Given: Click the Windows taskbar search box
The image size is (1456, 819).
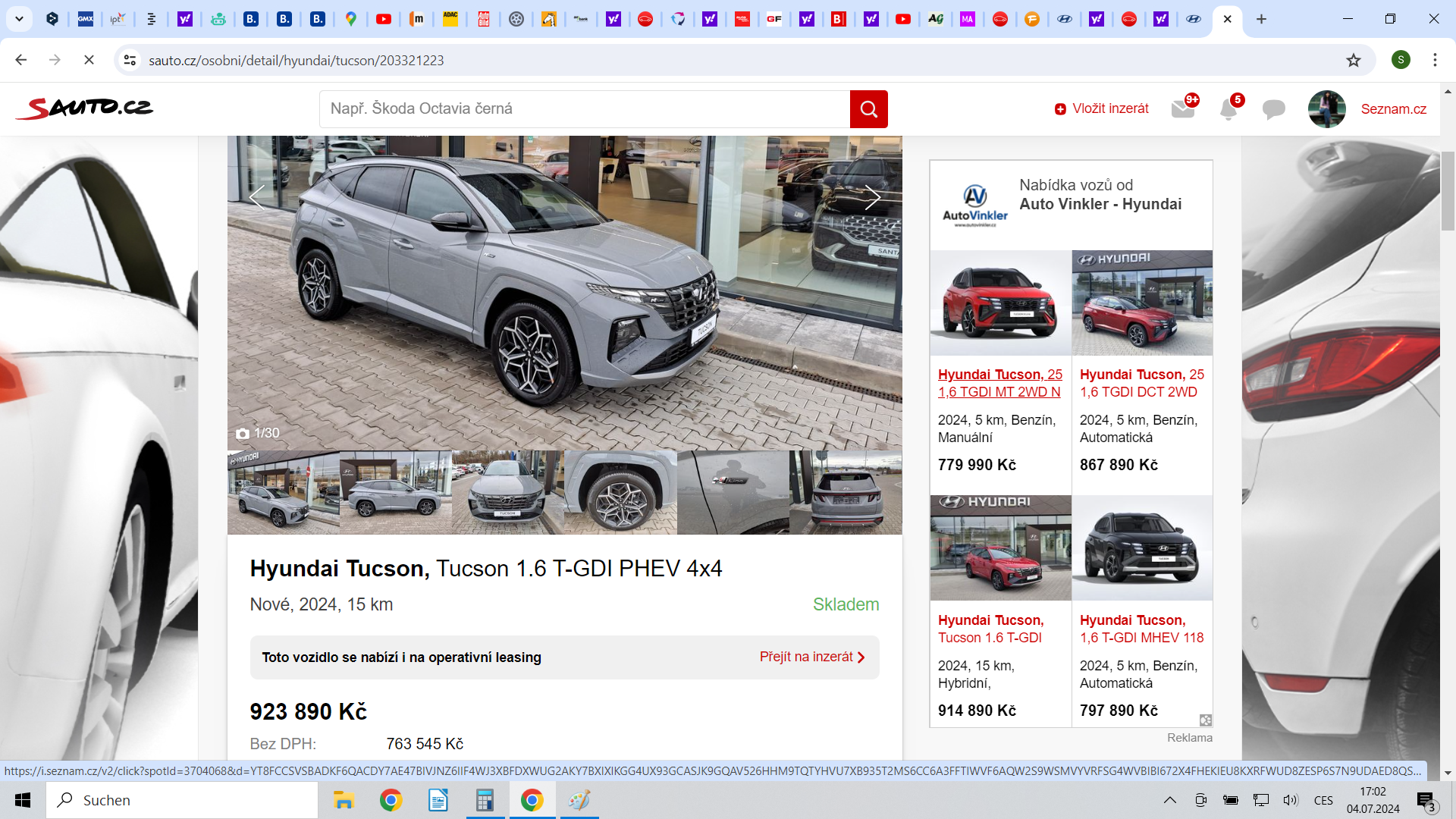Looking at the screenshot, I should 182,800.
